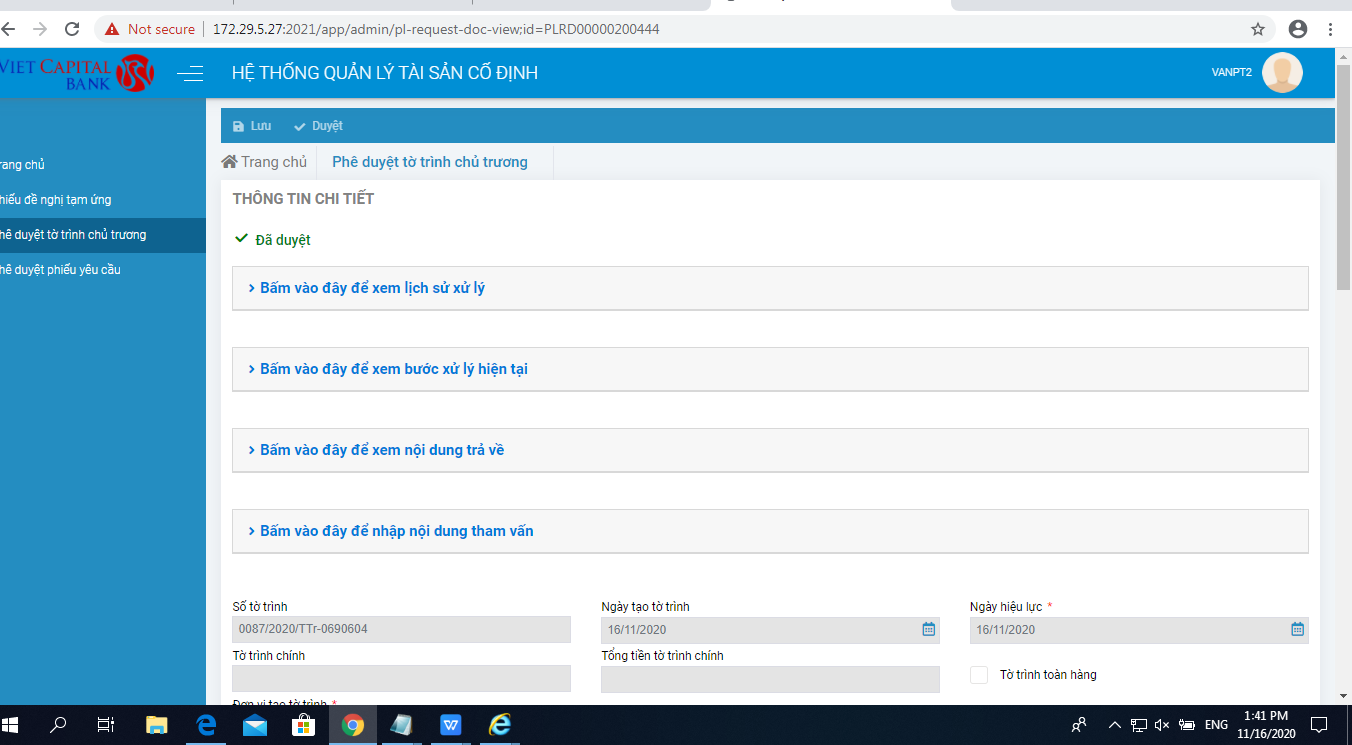1352x745 pixels.
Task: Click the Số tờ trình input field
Action: 401,630
